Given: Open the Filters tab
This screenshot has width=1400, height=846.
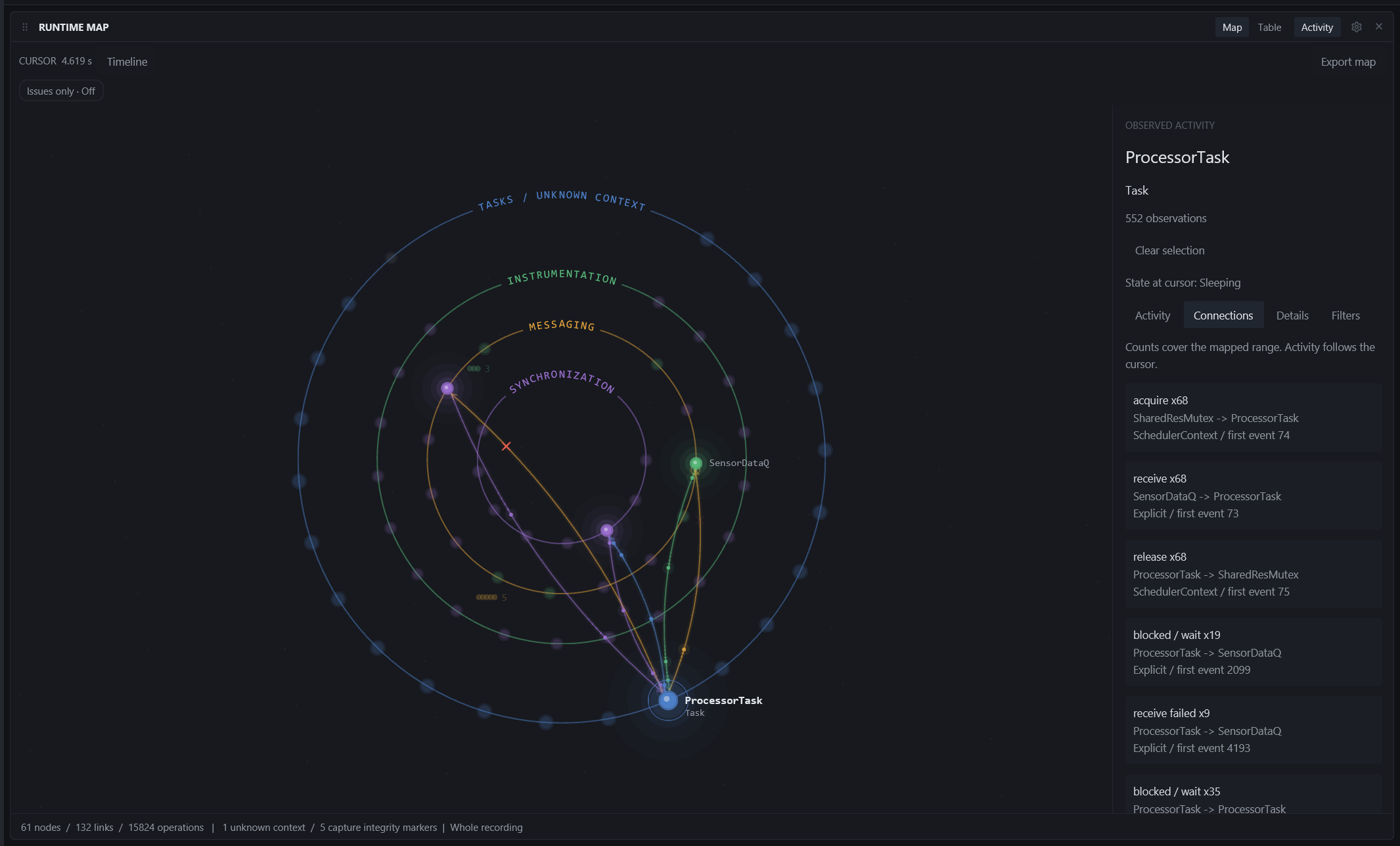Looking at the screenshot, I should [1345, 316].
